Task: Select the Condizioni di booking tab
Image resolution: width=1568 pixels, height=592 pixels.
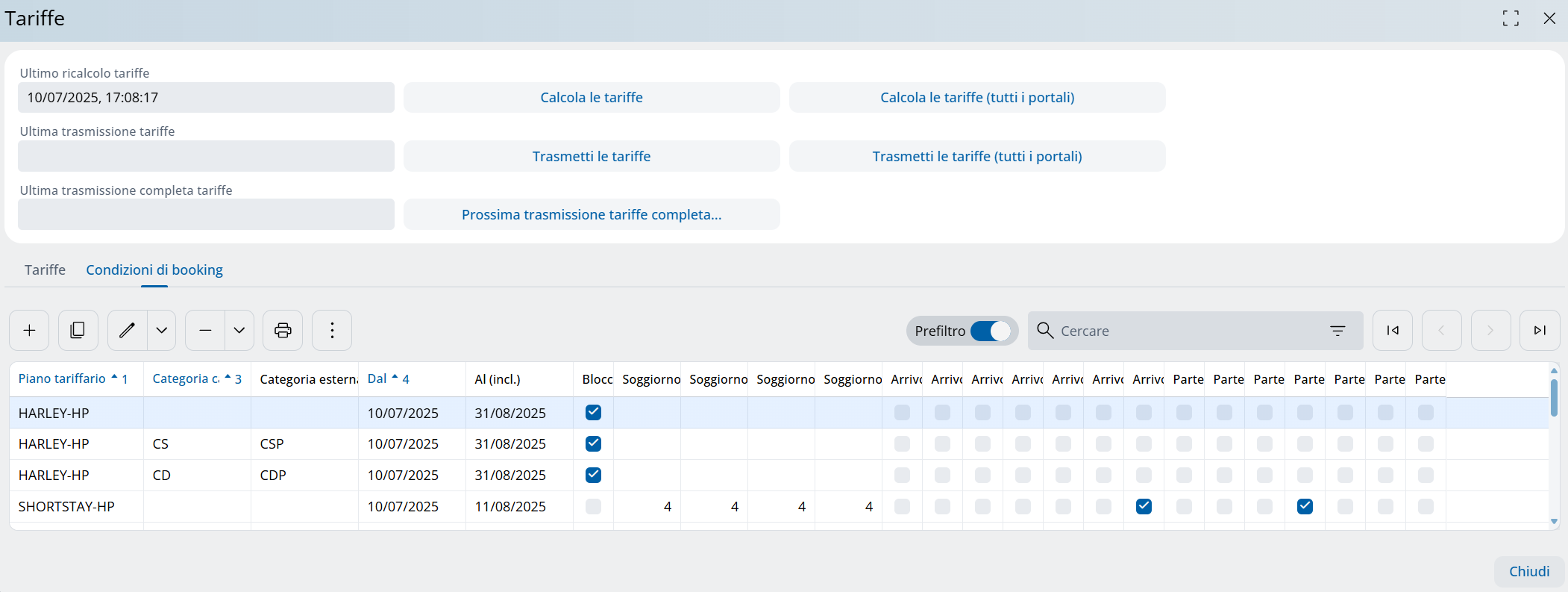Action: [154, 269]
